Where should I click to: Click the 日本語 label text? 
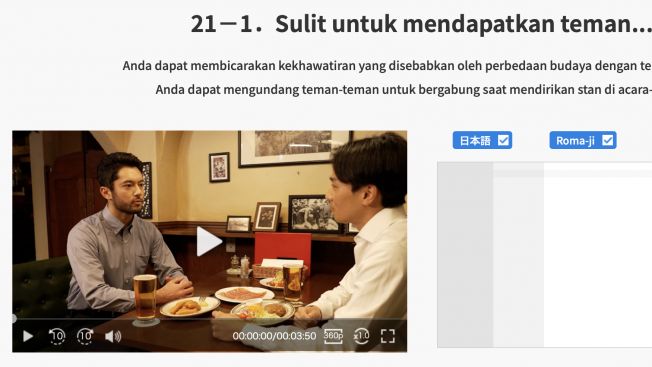click(475, 141)
